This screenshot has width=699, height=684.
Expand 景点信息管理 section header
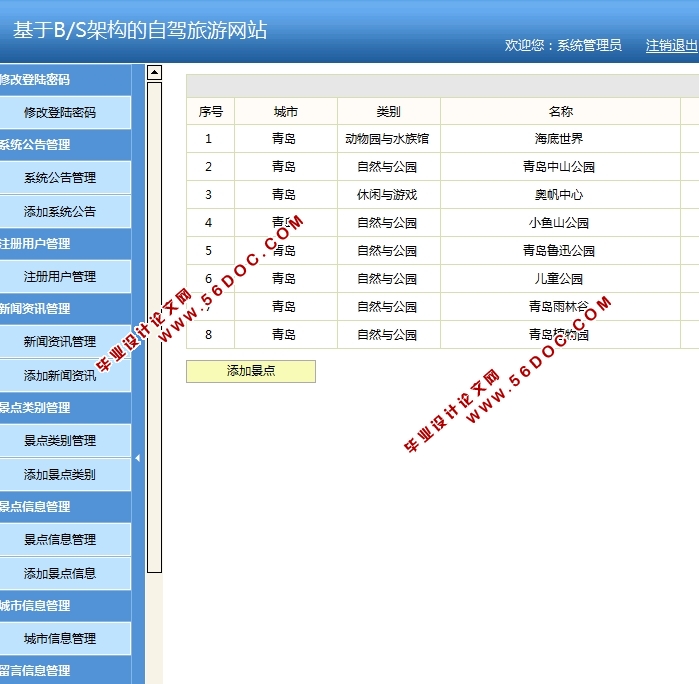coord(65,507)
